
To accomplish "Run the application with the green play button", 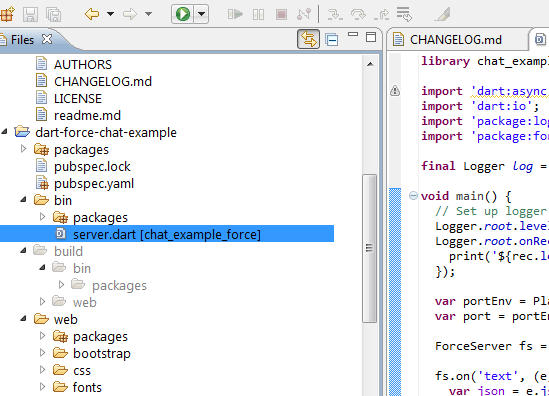I will [182, 14].
